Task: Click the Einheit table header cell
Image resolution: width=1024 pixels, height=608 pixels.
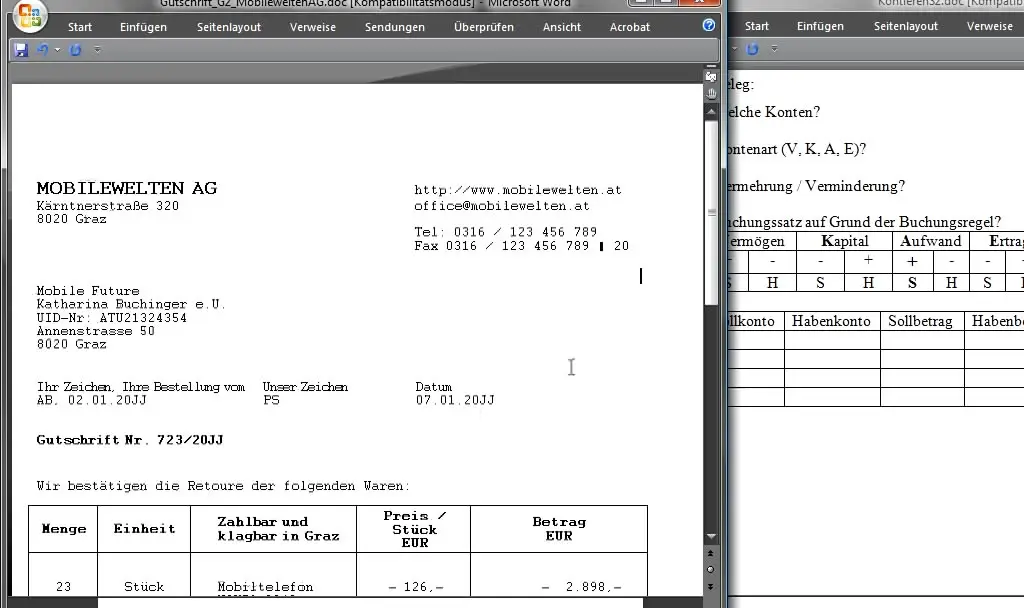Action: tap(144, 529)
